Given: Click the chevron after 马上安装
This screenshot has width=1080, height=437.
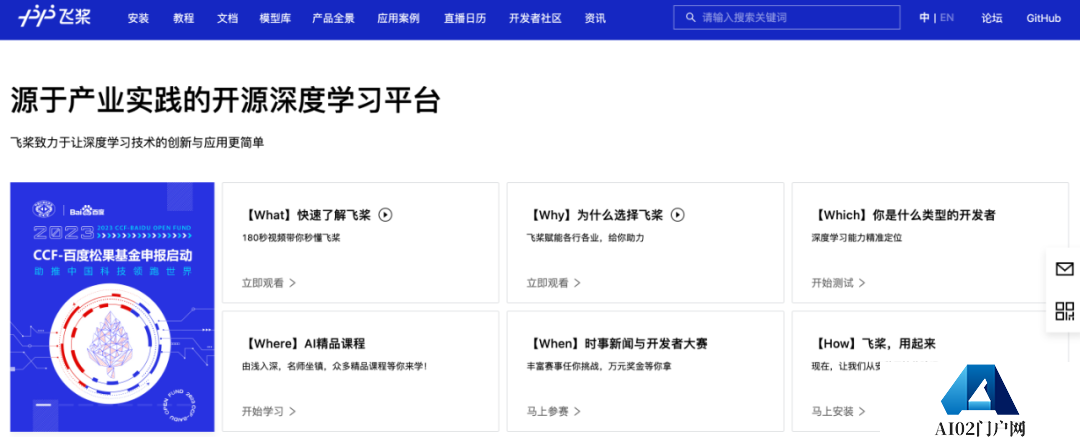Looking at the screenshot, I should tap(862, 411).
